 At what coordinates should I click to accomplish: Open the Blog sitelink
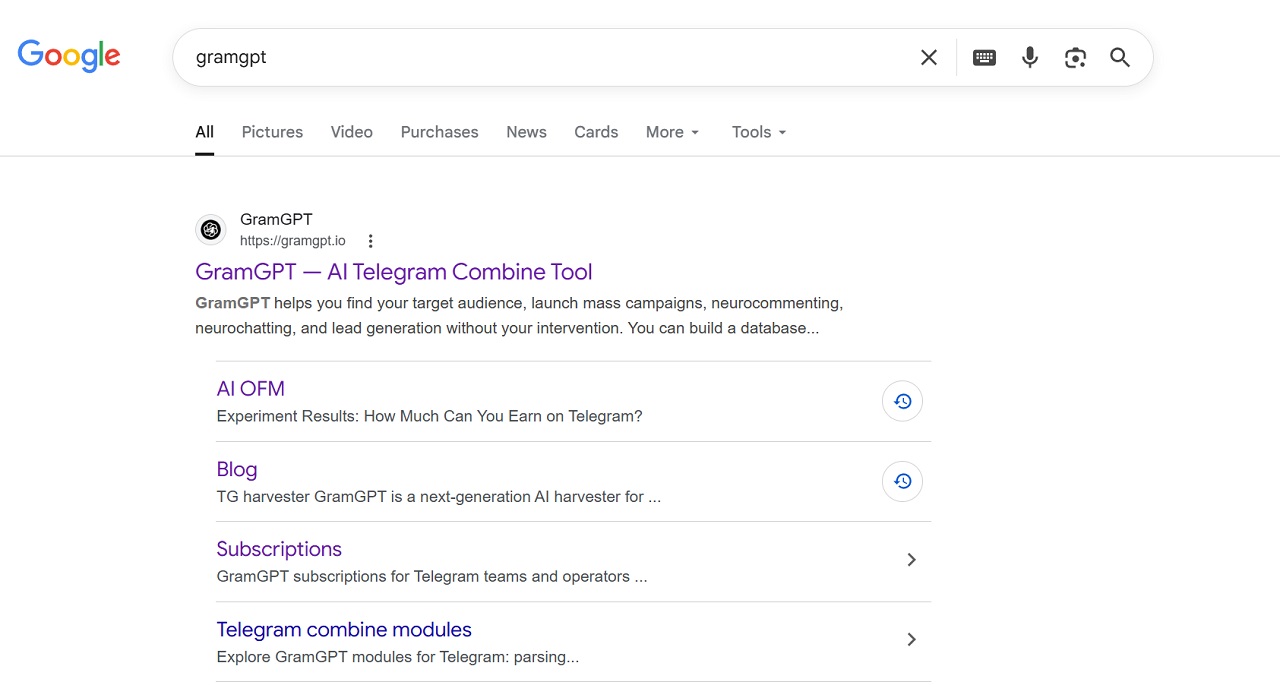237,469
